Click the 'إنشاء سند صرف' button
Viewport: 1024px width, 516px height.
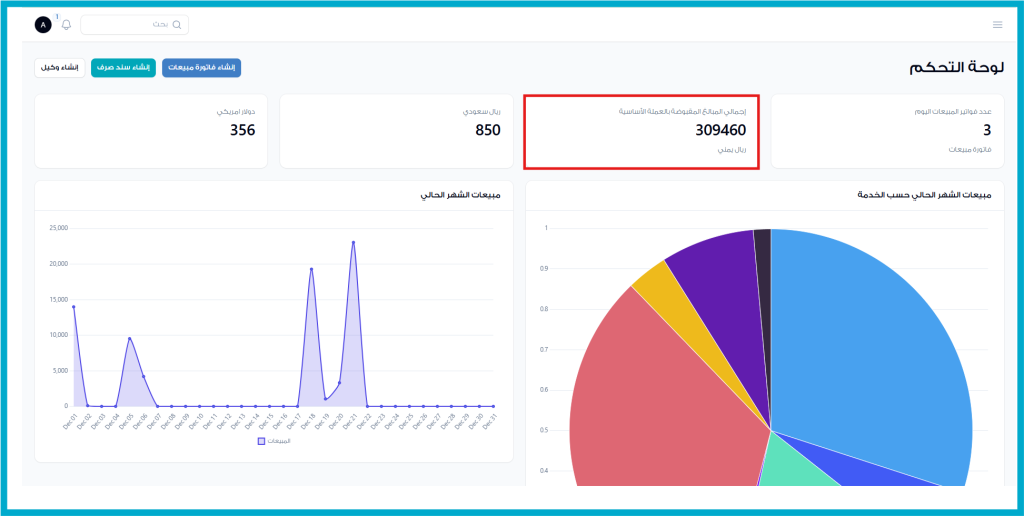[124, 67]
